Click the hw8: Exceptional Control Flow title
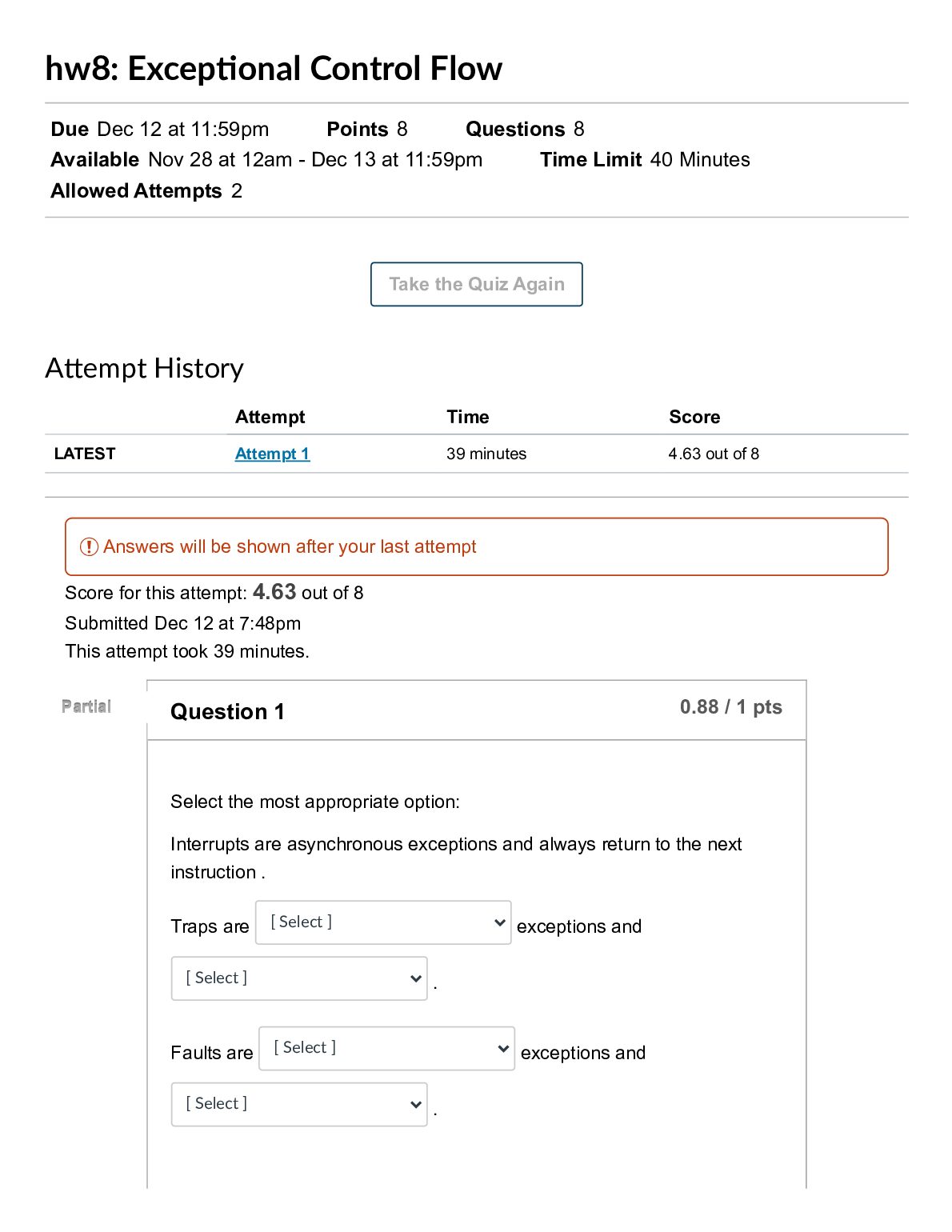952x1232 pixels. pyautogui.click(x=274, y=68)
